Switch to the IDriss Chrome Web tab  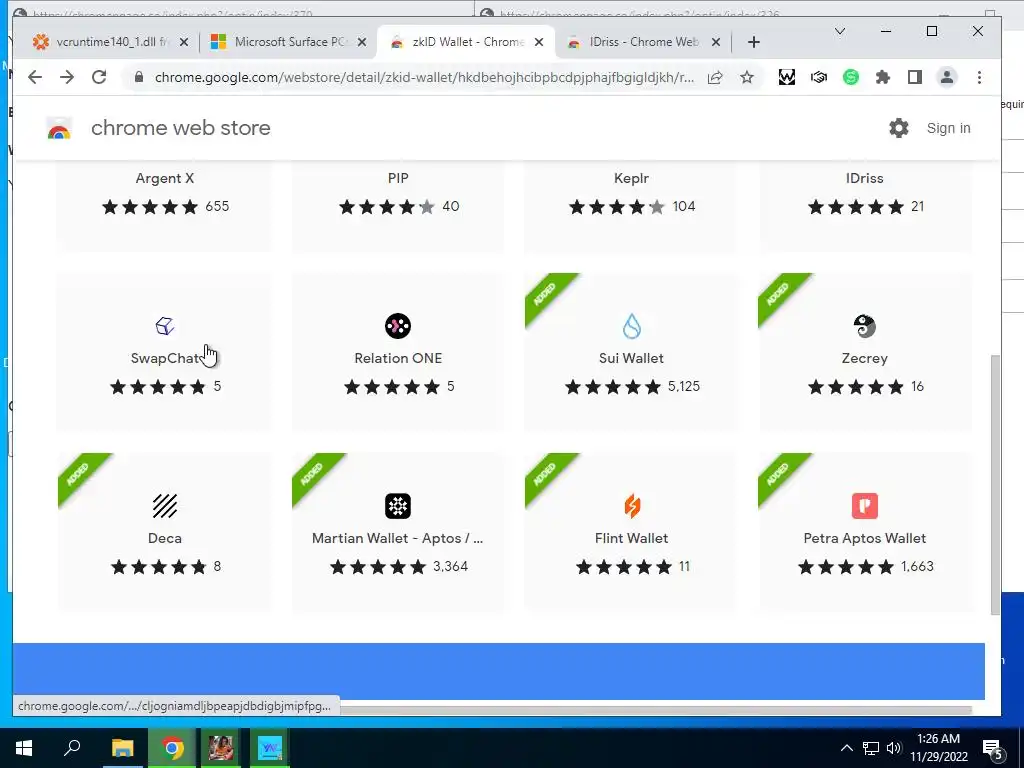[643, 42]
